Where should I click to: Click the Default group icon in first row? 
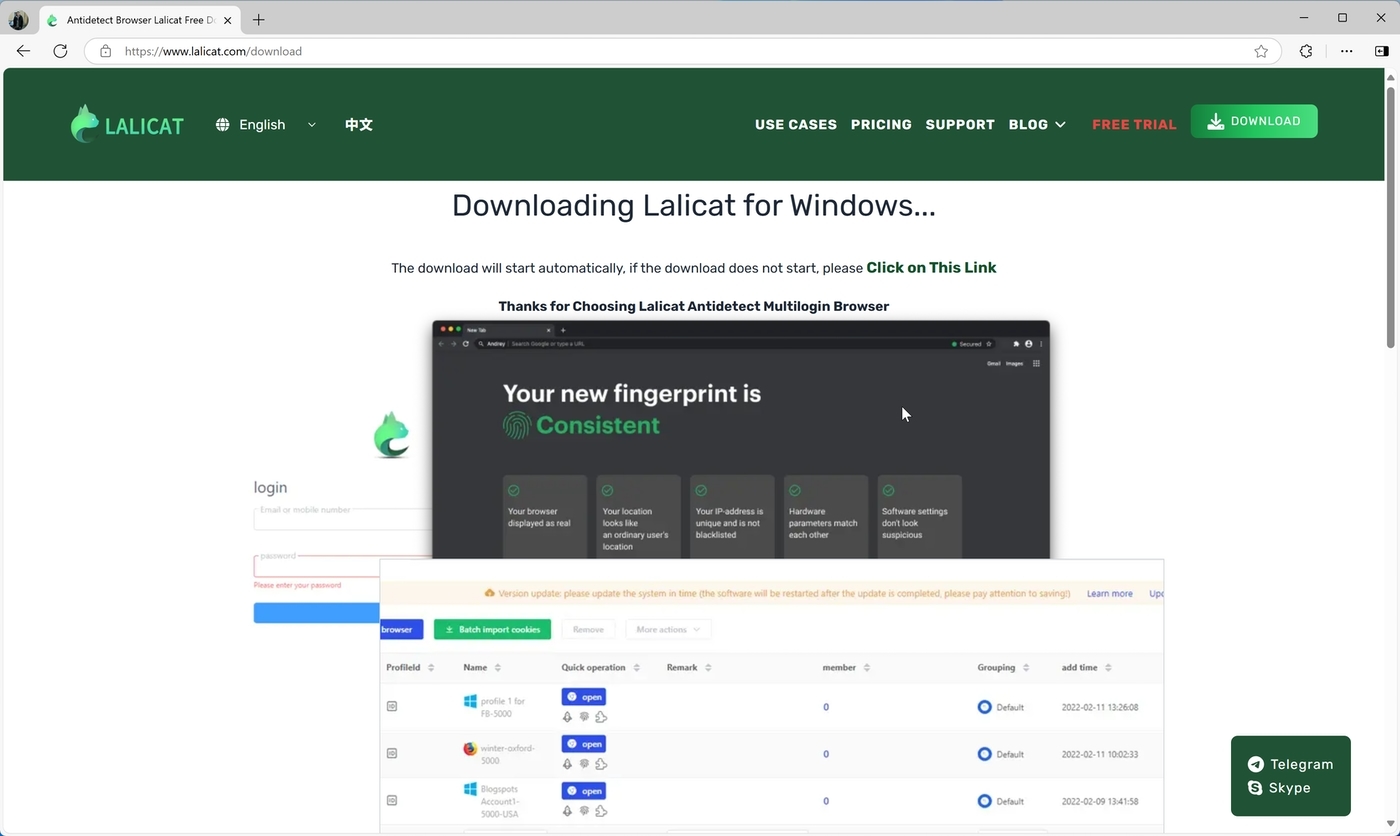984,707
